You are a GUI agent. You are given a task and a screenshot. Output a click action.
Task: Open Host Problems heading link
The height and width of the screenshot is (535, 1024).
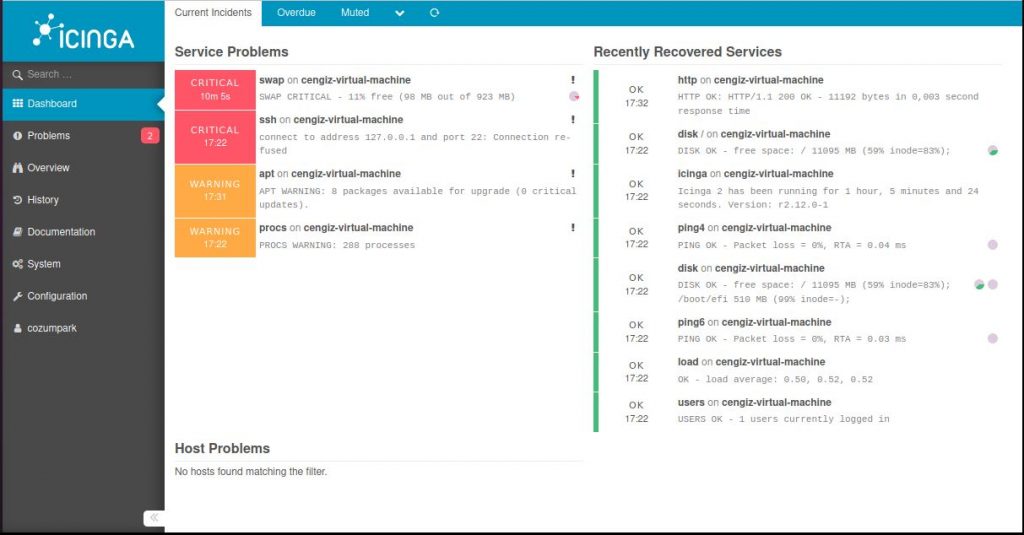tap(222, 448)
